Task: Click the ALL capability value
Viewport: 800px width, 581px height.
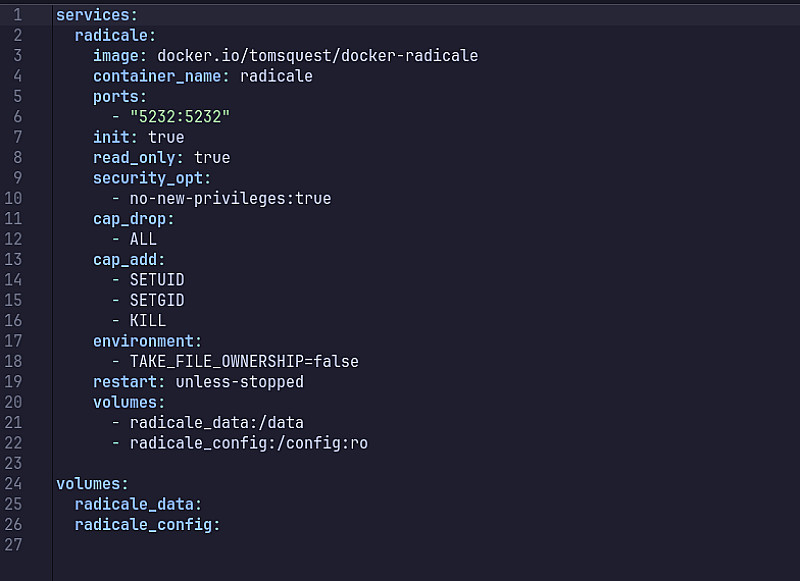Action: 143,239
